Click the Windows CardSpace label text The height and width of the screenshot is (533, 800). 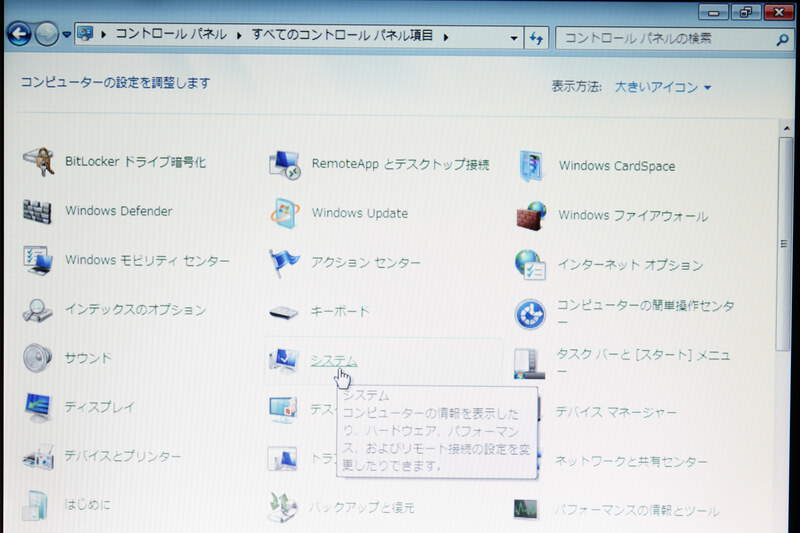[617, 166]
